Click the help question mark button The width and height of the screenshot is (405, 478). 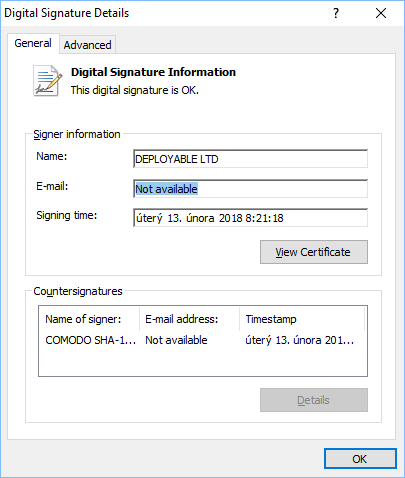click(x=336, y=13)
